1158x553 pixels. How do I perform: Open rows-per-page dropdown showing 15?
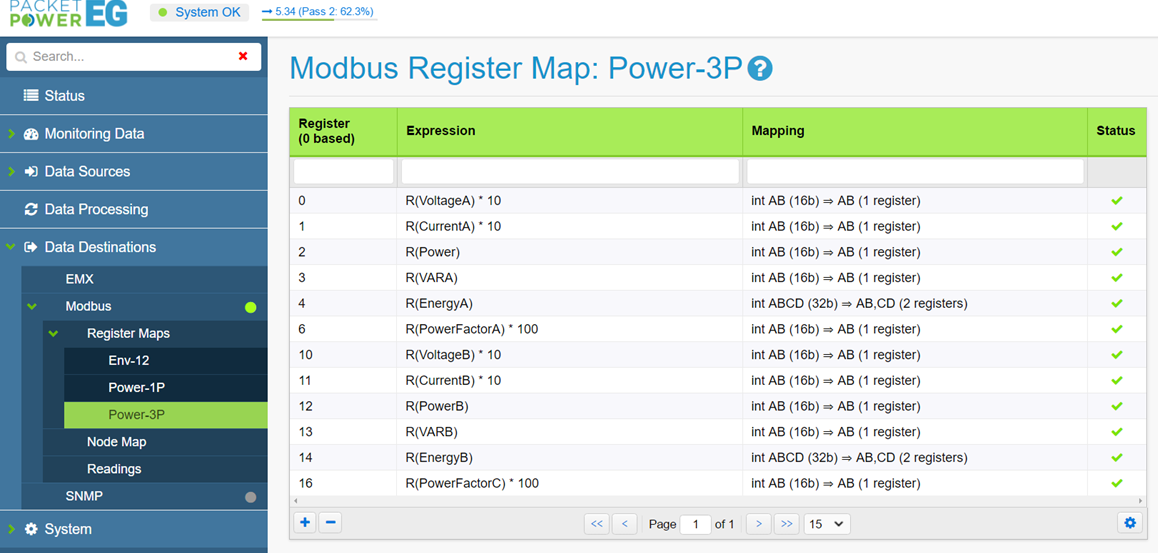pyautogui.click(x=826, y=524)
